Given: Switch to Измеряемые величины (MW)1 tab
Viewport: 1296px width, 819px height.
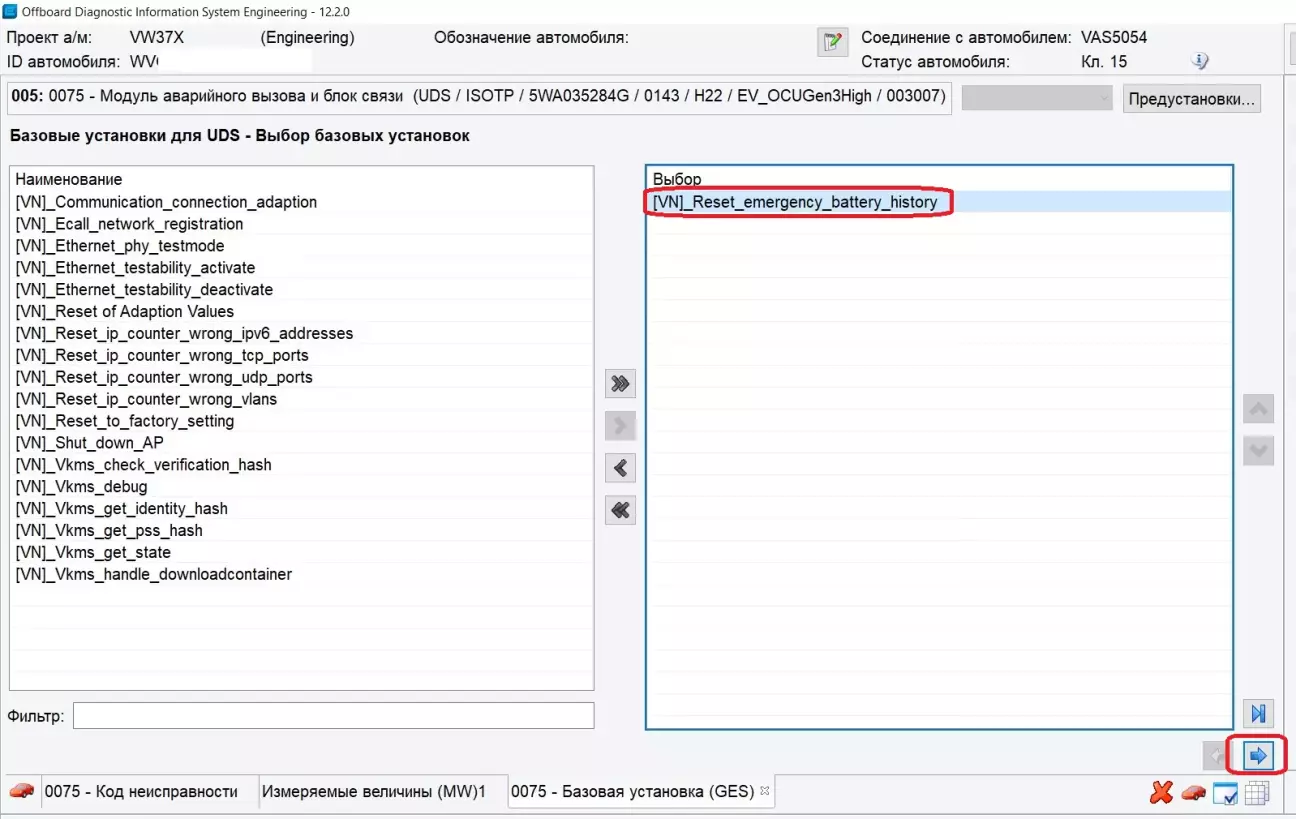Looking at the screenshot, I should tap(373, 792).
